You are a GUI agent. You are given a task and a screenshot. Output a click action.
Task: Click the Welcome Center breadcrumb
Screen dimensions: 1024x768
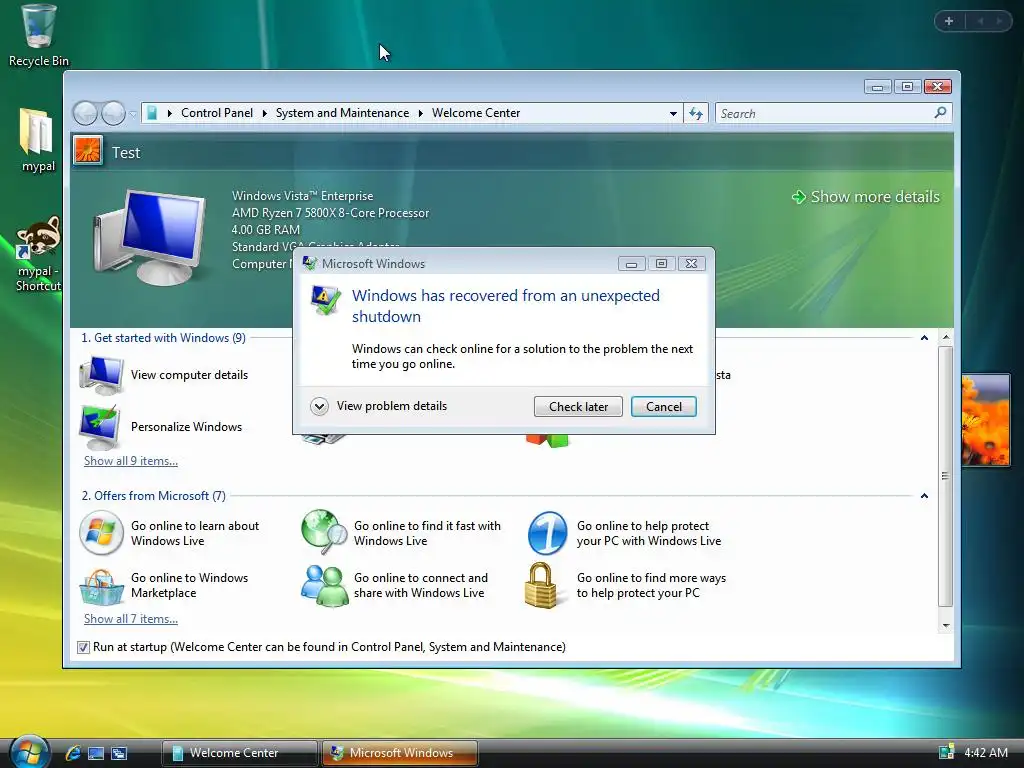point(476,113)
